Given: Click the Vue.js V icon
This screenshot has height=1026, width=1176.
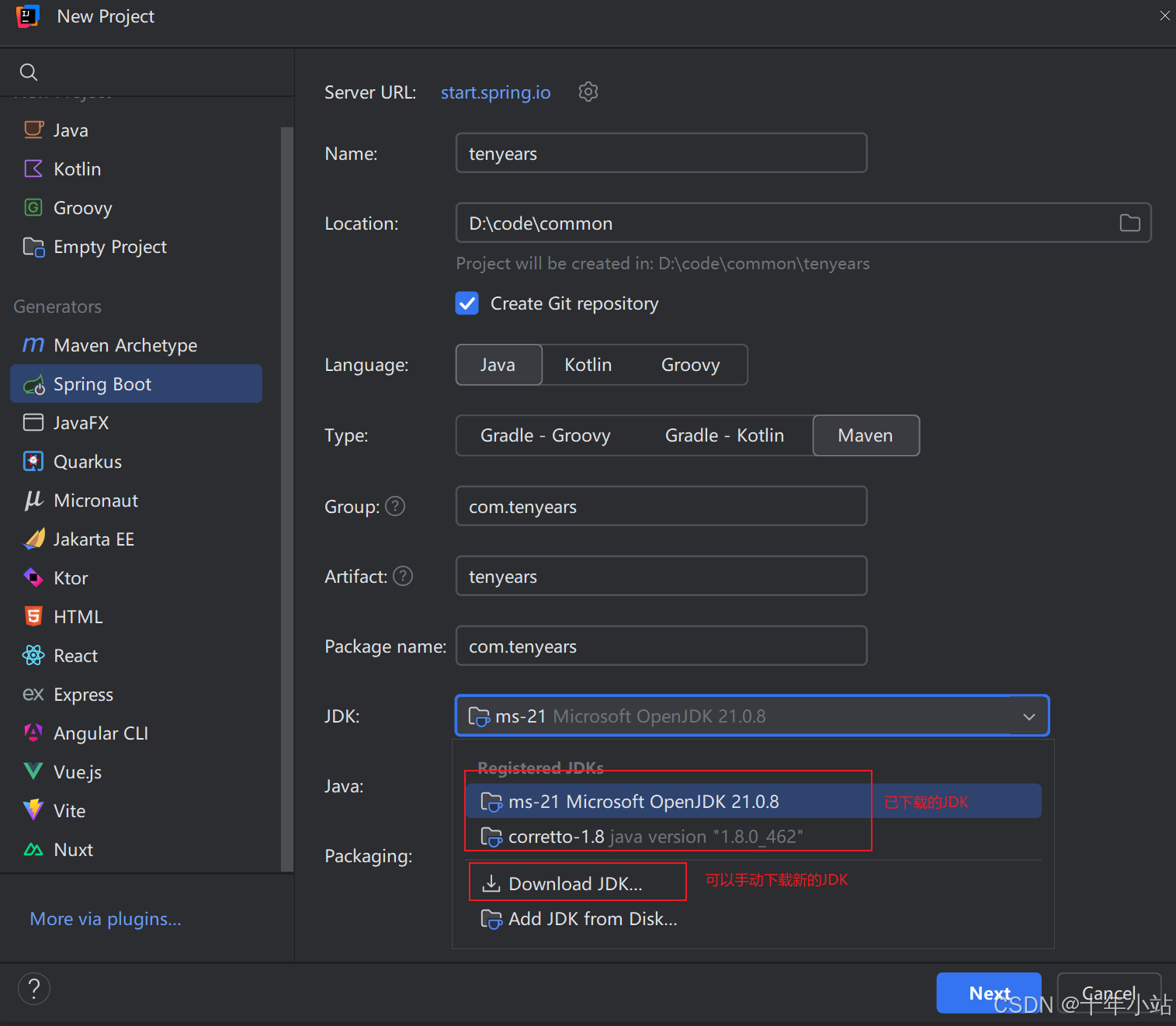Looking at the screenshot, I should pos(33,771).
